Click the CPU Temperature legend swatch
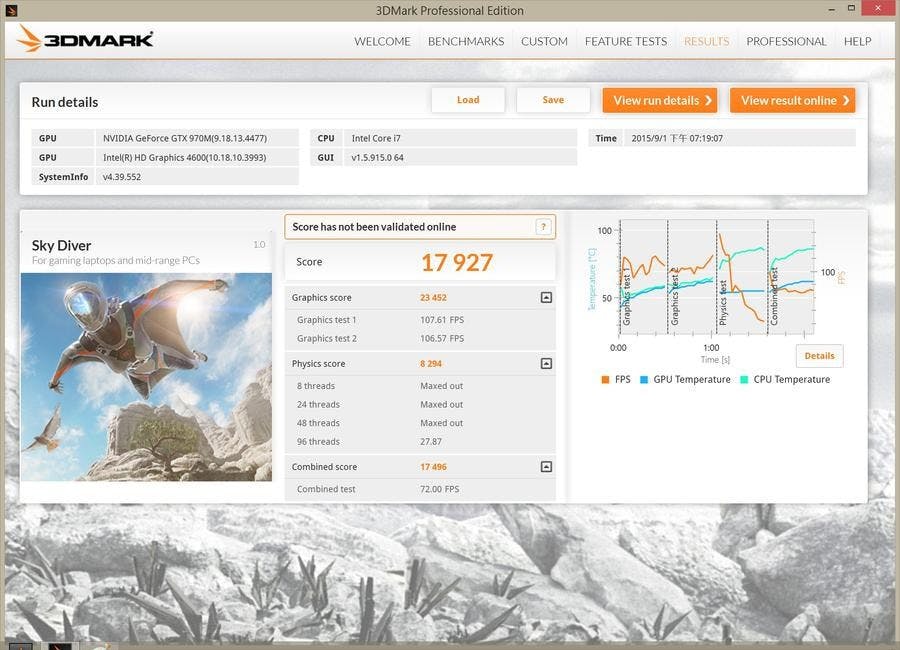 (x=744, y=380)
